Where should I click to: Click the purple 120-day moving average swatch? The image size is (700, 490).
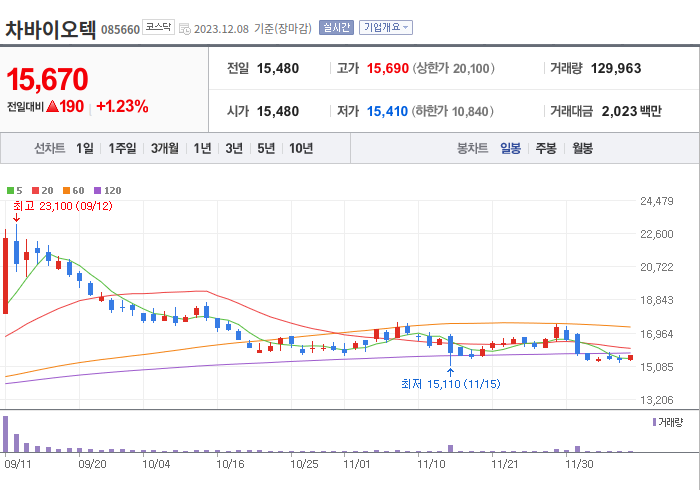click(x=97, y=191)
